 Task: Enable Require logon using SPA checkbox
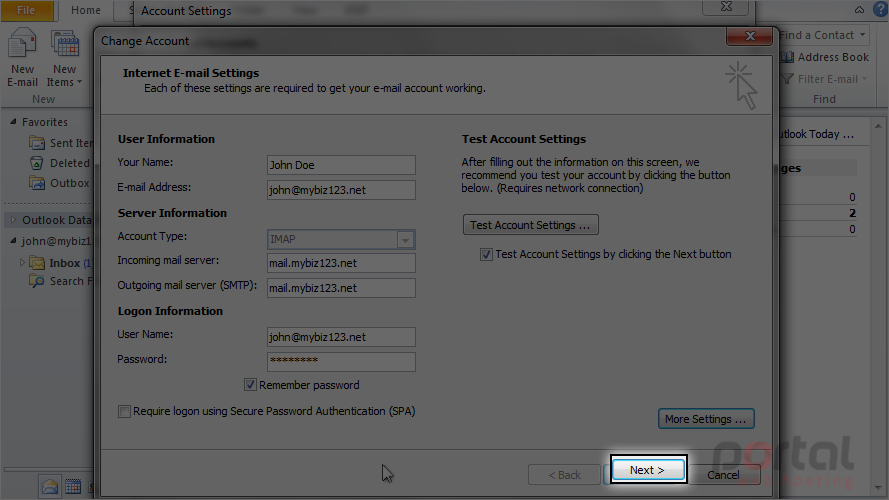tap(124, 412)
